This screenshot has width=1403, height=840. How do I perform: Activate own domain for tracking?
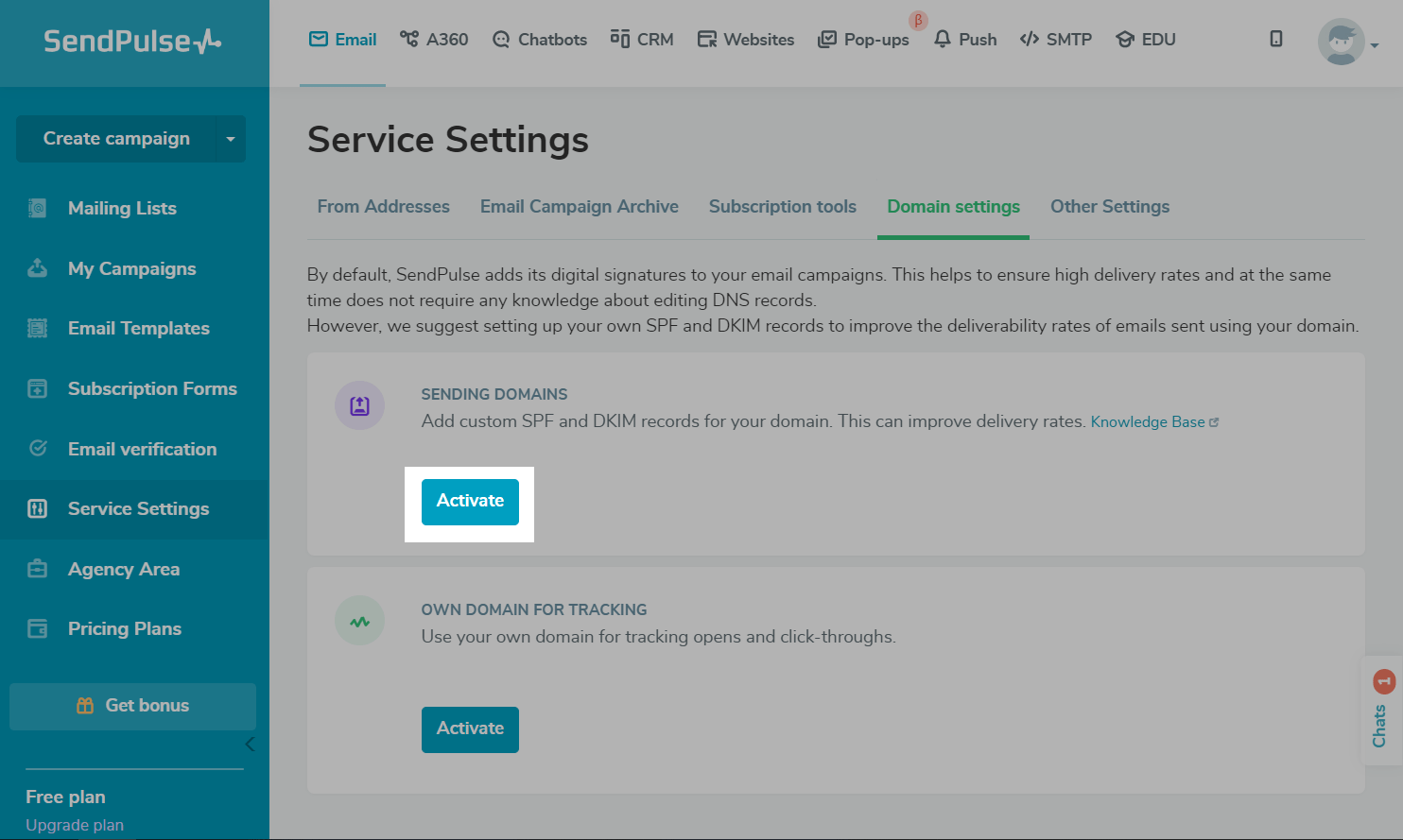[470, 729]
